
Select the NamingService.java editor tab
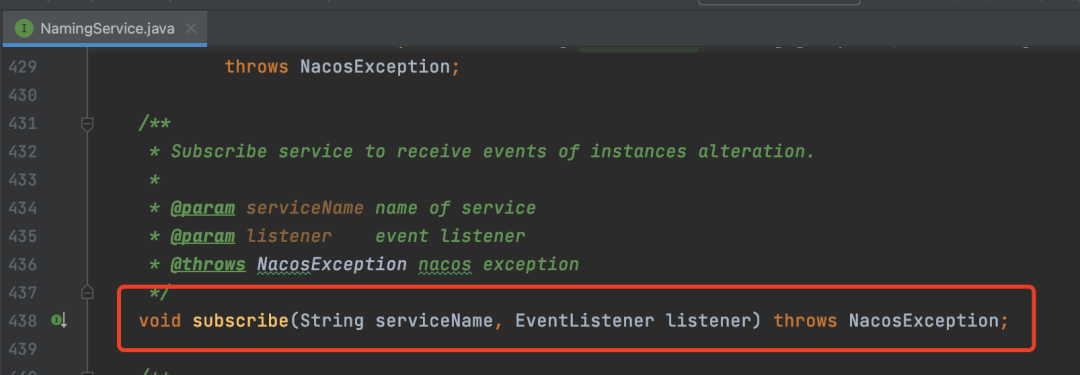(x=104, y=29)
